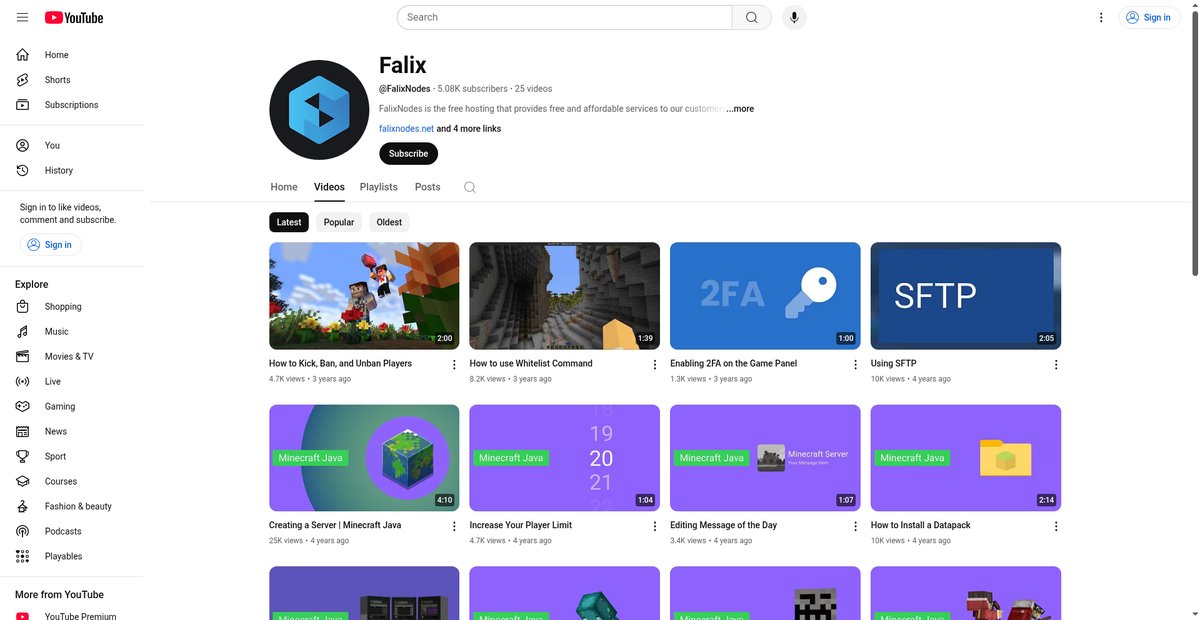Expand channel description with ...more

pyautogui.click(x=740, y=109)
